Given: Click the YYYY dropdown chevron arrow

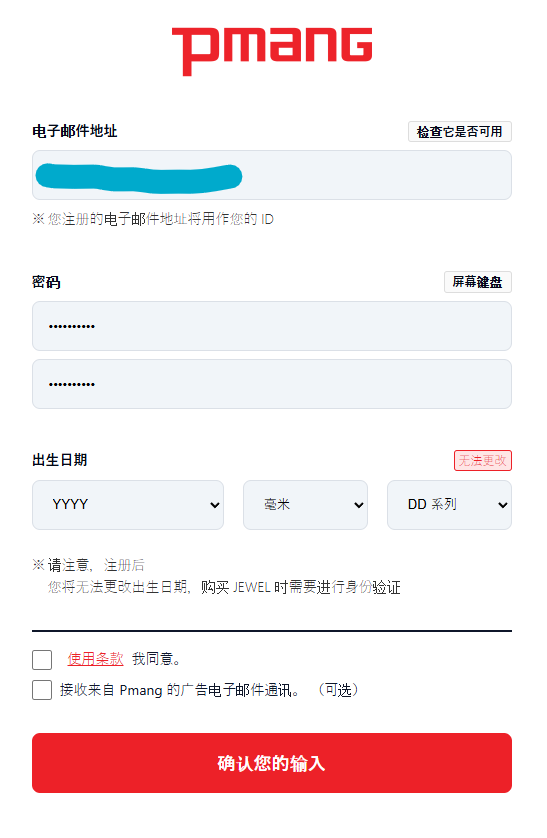Looking at the screenshot, I should coord(215,505).
